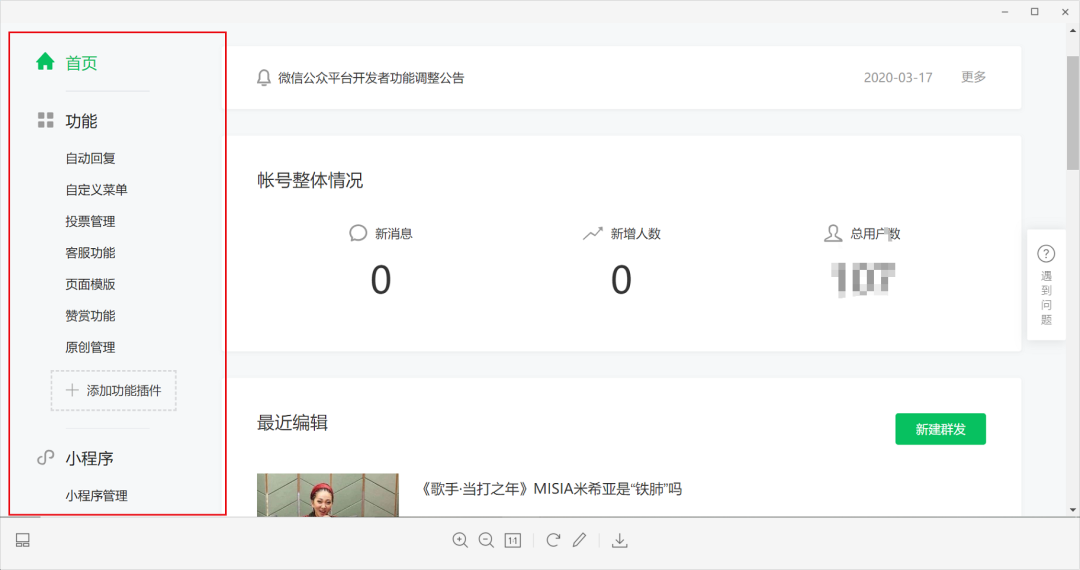Screen dimensions: 1080x570
Task: Open the 微信公众平台开发者功能调整公告 announcement
Action: click(x=371, y=78)
